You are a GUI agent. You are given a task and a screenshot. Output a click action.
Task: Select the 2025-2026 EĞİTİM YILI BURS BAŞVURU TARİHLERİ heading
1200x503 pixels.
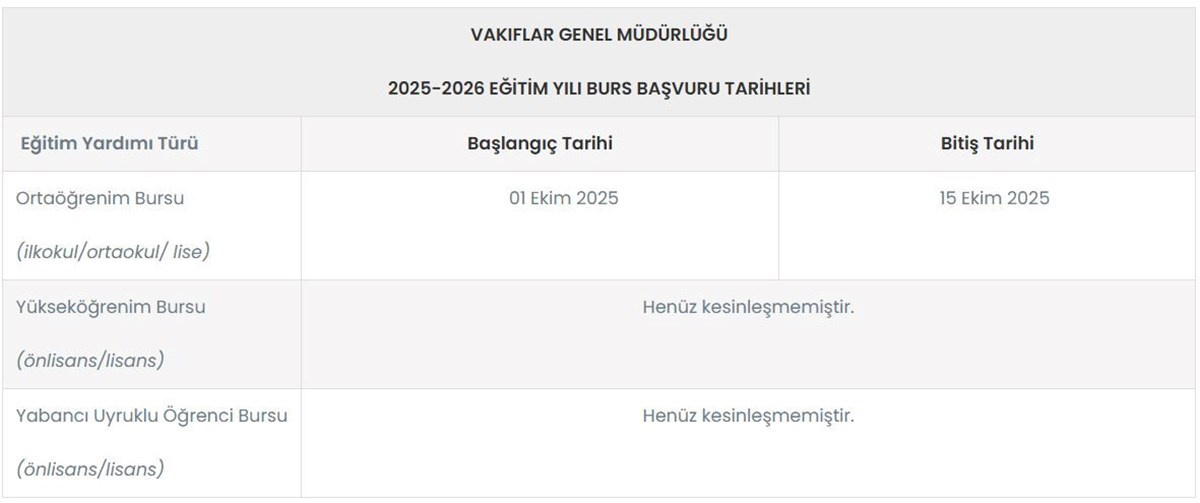[599, 89]
